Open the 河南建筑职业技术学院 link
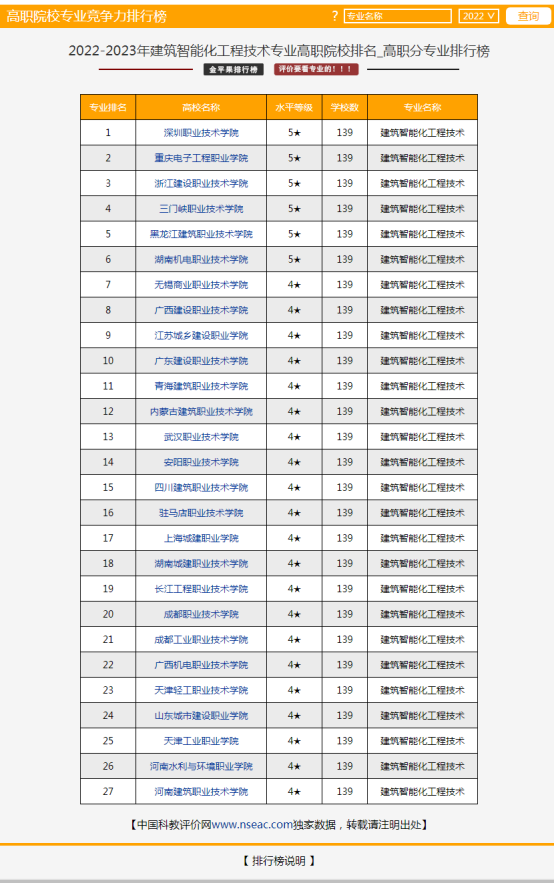554x883 pixels. pos(201,792)
